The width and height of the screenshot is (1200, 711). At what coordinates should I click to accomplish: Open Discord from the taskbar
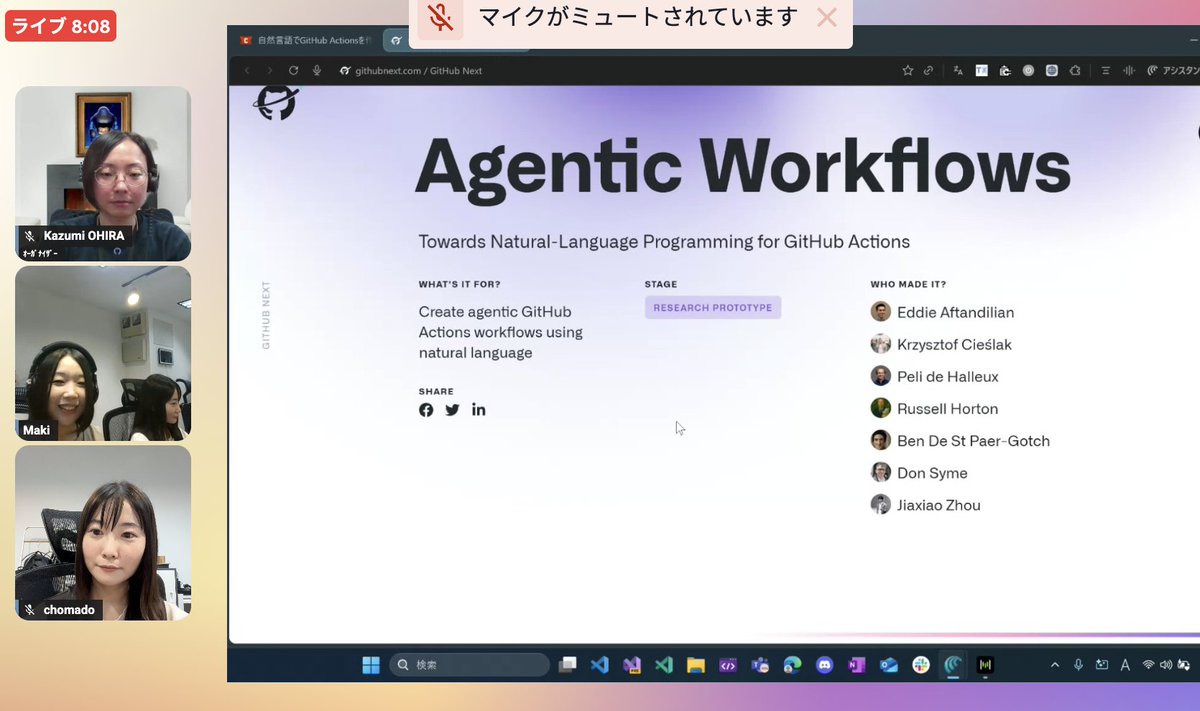click(824, 664)
